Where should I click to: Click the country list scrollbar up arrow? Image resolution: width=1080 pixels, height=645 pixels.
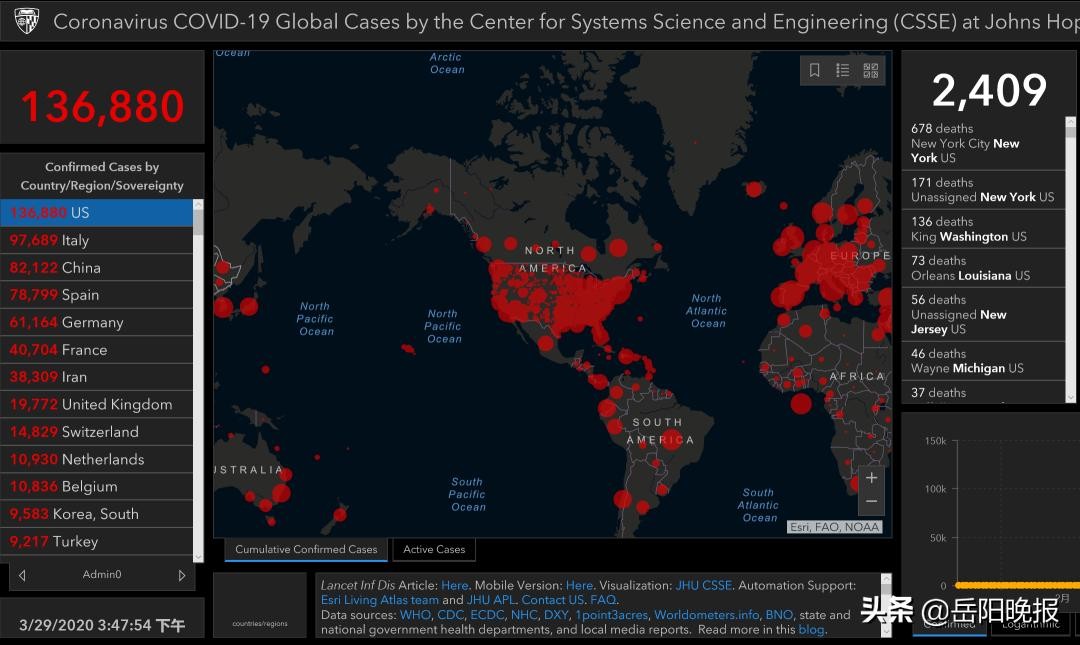[x=198, y=205]
